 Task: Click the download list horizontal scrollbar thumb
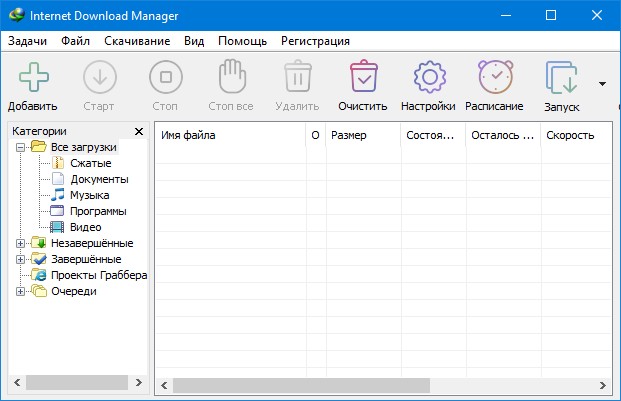point(301,386)
